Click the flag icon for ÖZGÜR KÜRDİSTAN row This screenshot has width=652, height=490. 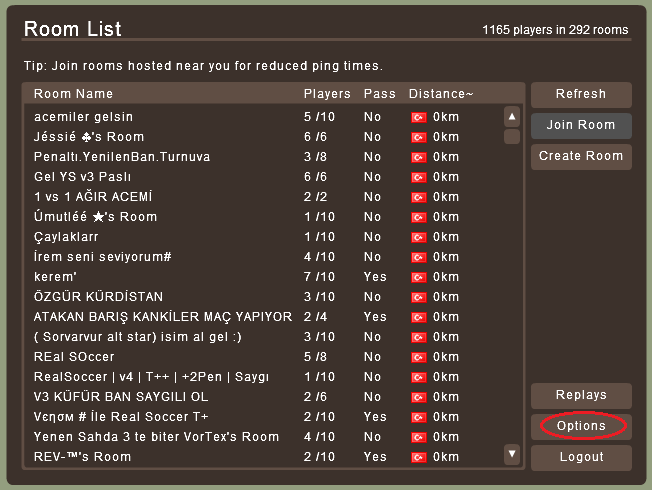[419, 297]
